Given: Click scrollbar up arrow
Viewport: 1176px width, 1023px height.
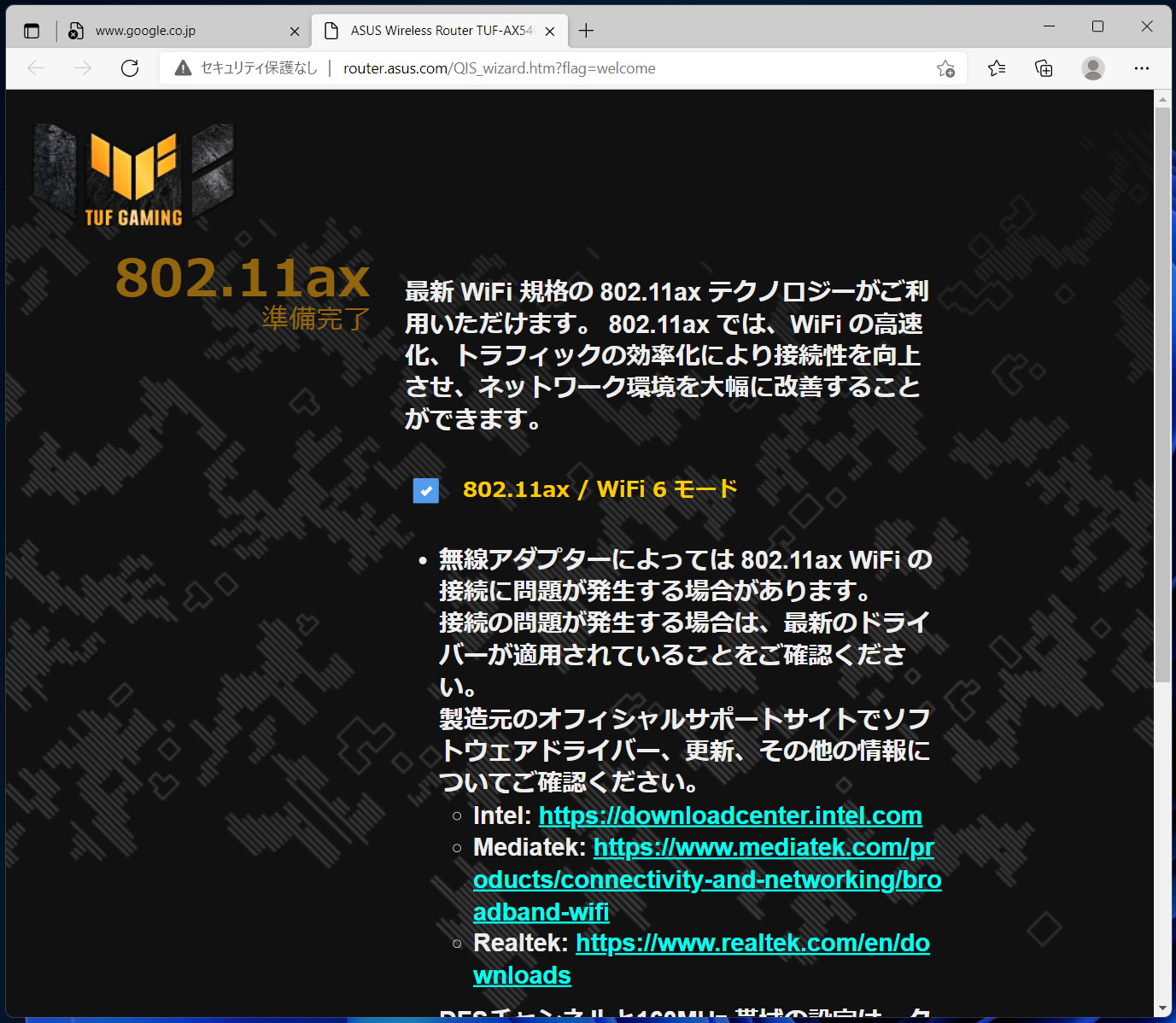Looking at the screenshot, I should tap(1162, 99).
